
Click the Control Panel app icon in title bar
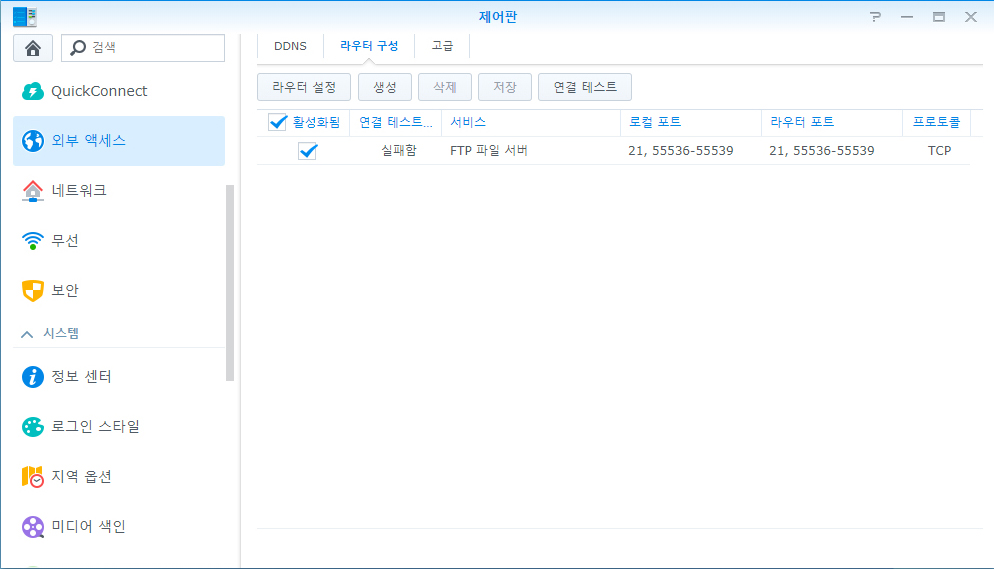pyautogui.click(x=25, y=16)
